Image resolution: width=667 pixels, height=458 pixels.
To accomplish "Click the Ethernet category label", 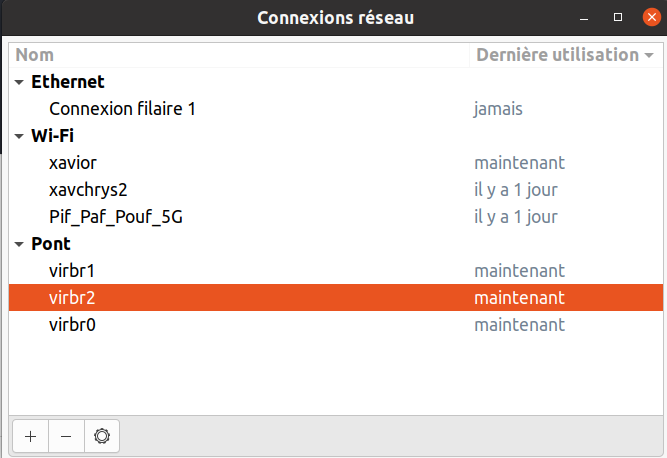I will [x=68, y=82].
